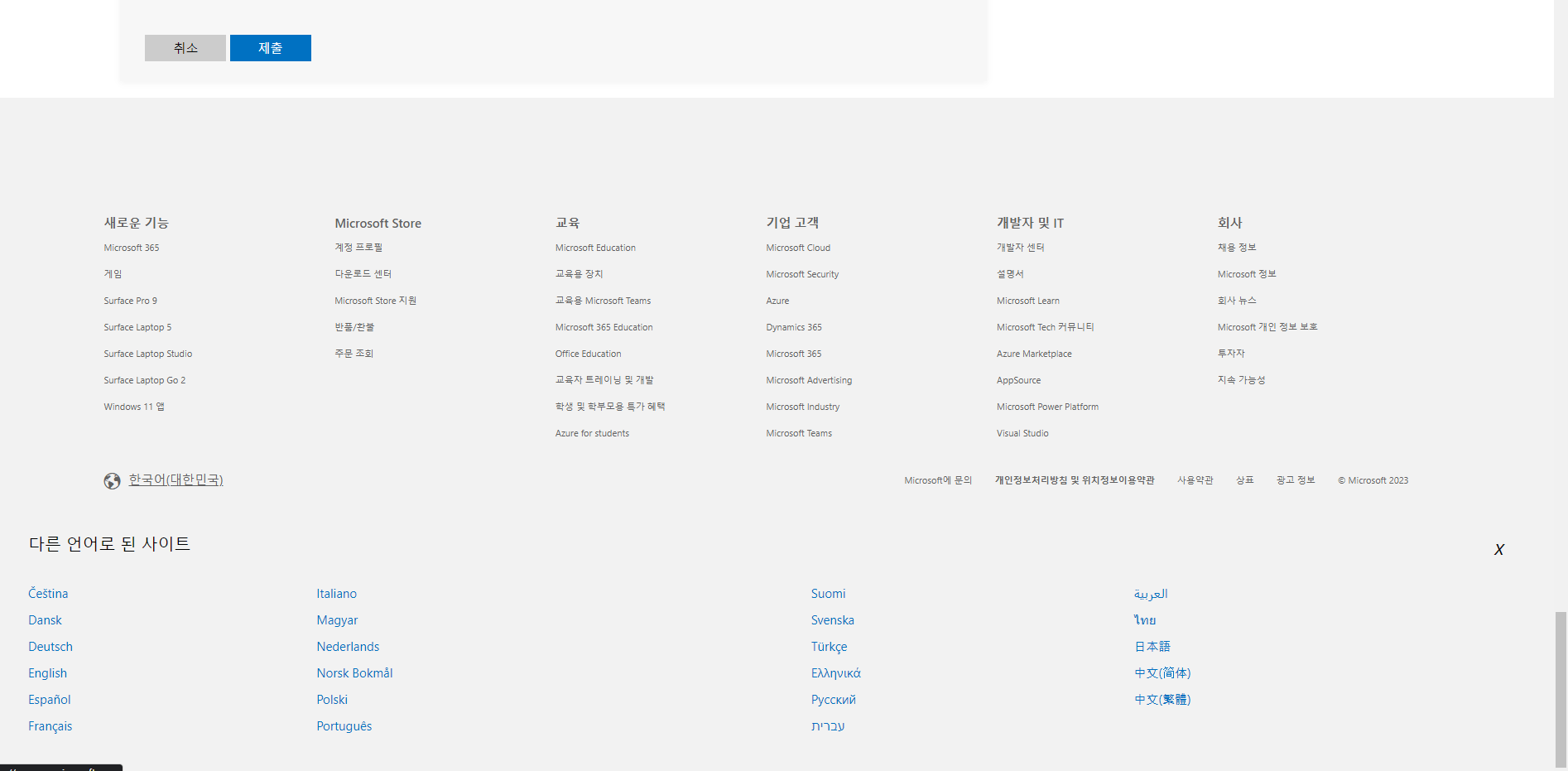Open the Surface Laptop Go 2 link
This screenshot has height=771, width=1568.
coord(145,380)
